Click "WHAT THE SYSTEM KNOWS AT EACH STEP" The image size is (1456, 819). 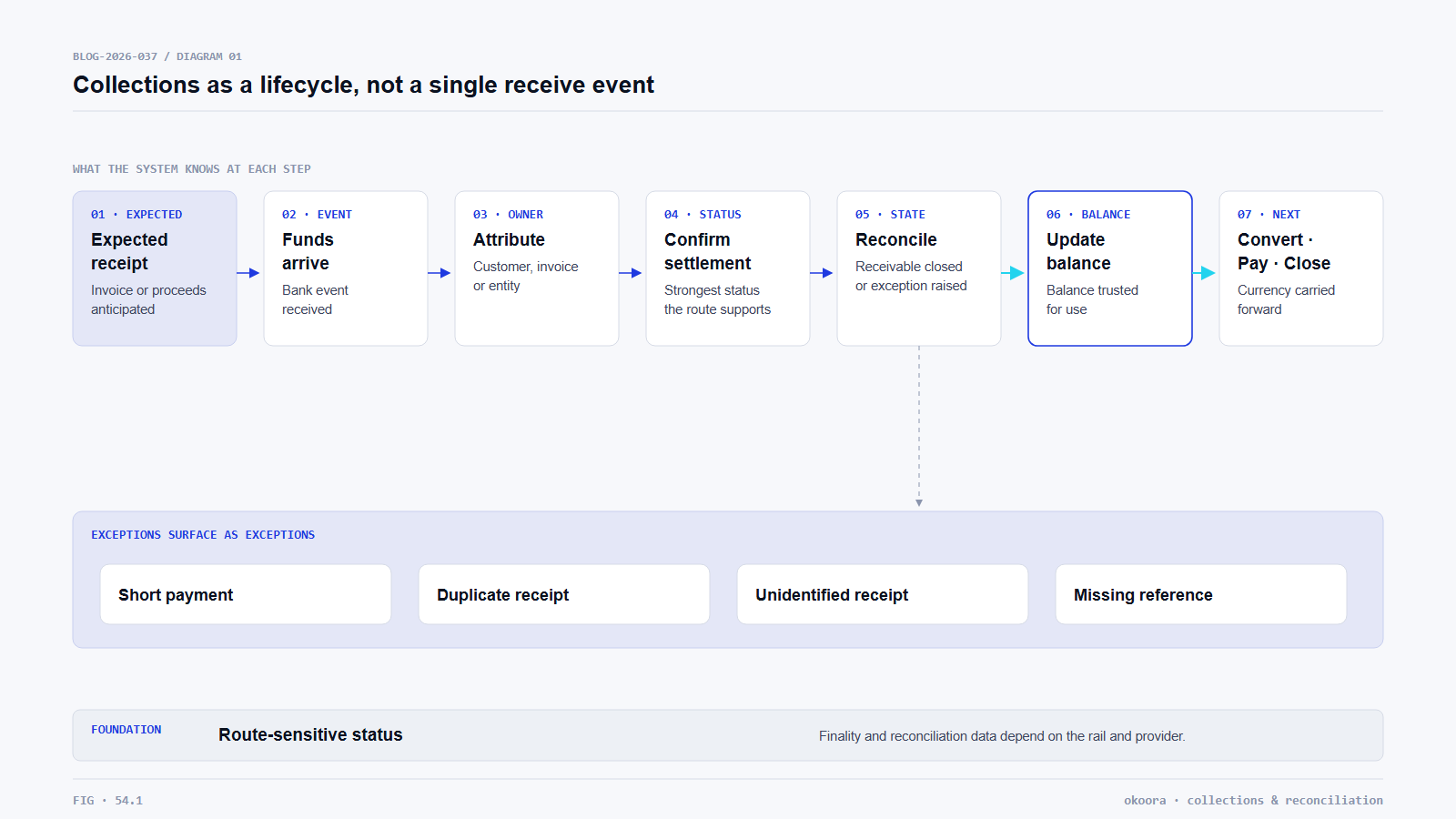click(192, 169)
